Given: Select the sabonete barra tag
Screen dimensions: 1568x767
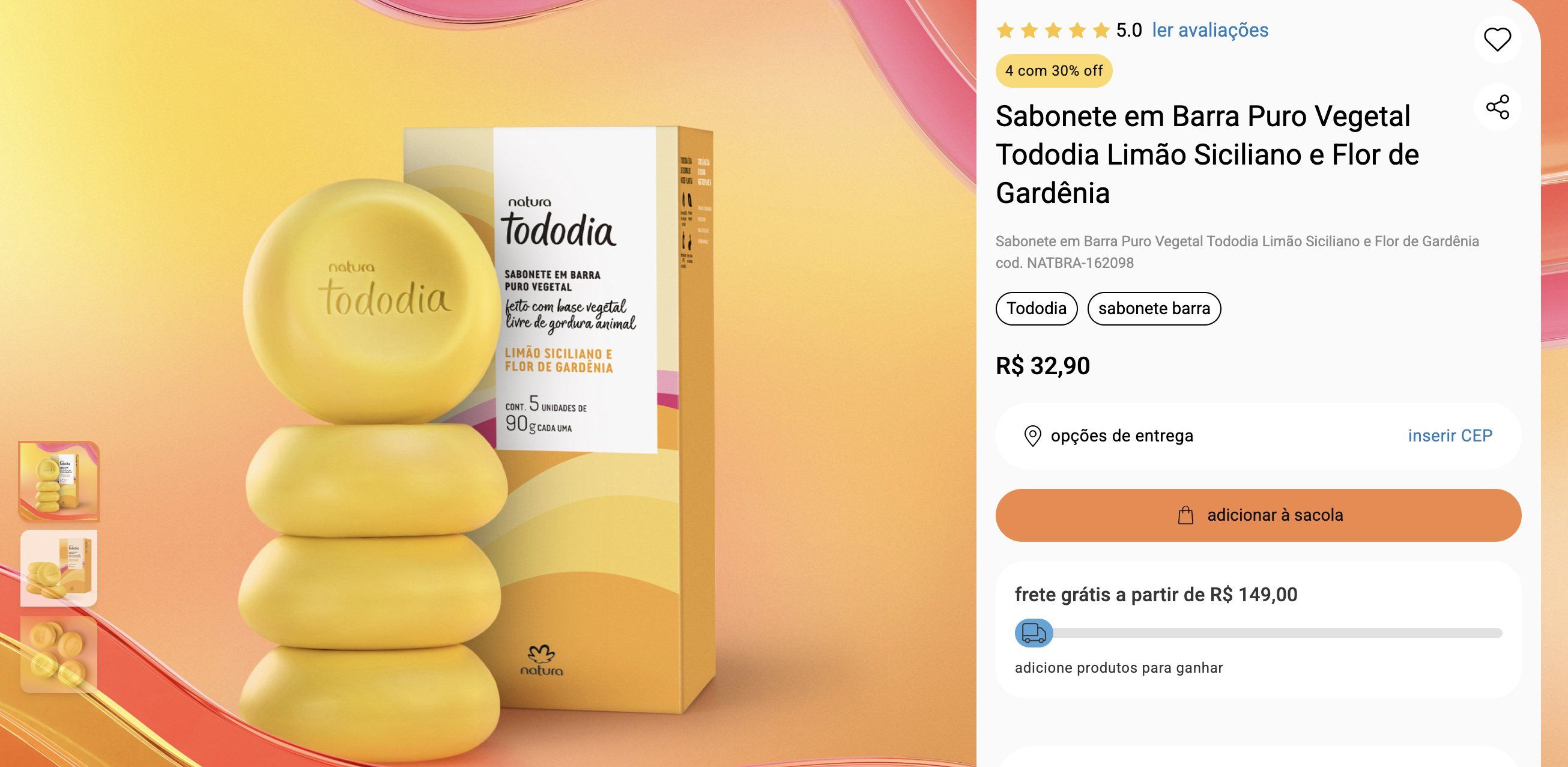Looking at the screenshot, I should (1154, 309).
